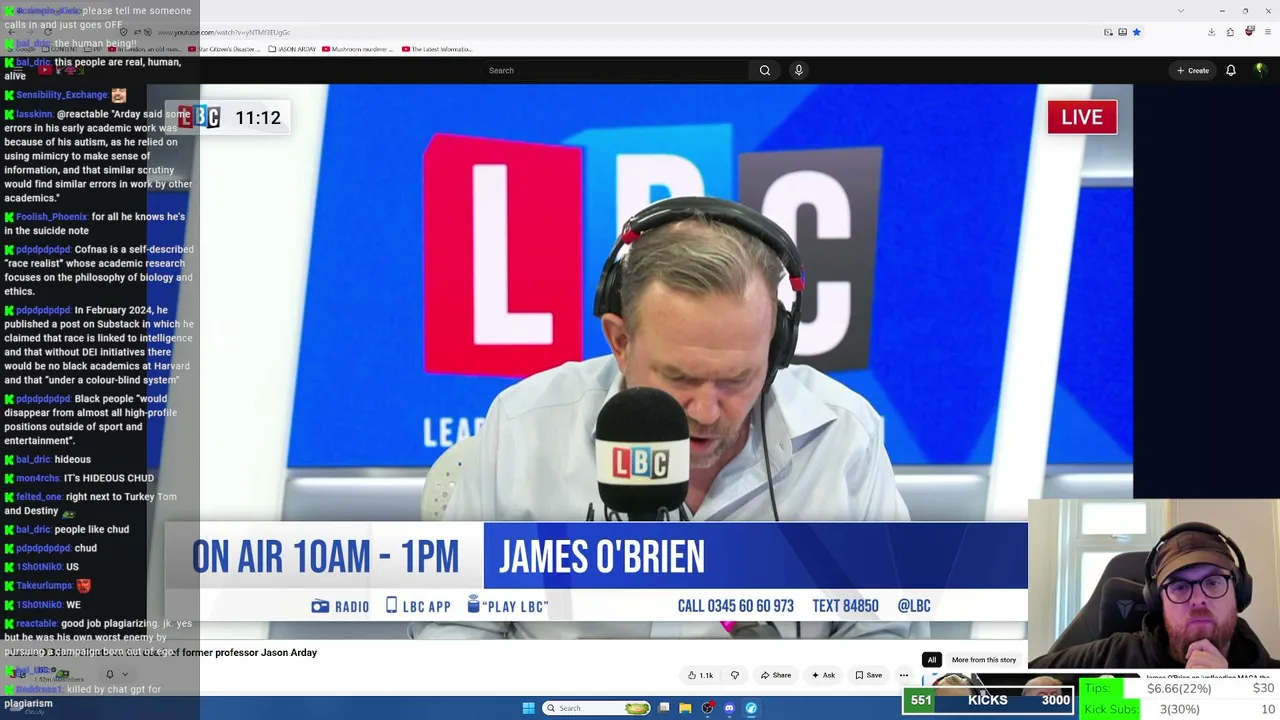The image size is (1280, 720).
Task: Click the 'Foolish_Phoenix' chat username
Action: point(51,217)
